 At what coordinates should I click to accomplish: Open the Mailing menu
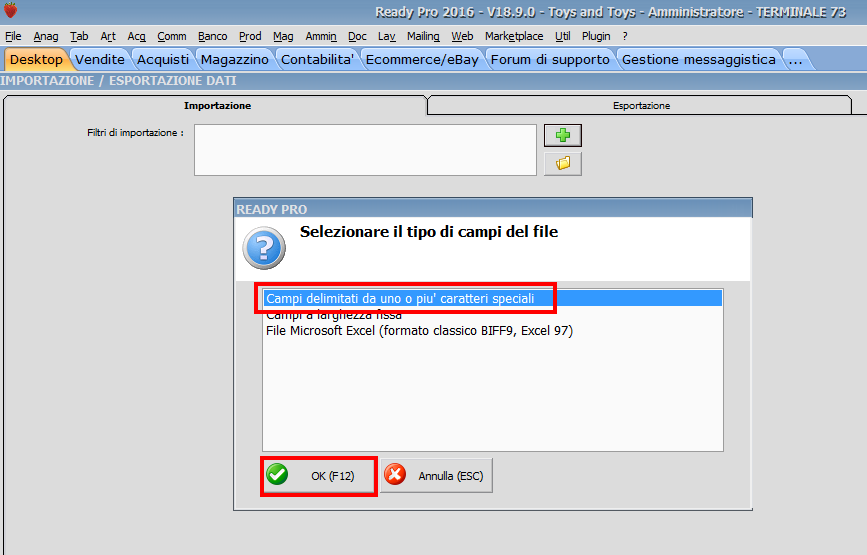pos(423,36)
